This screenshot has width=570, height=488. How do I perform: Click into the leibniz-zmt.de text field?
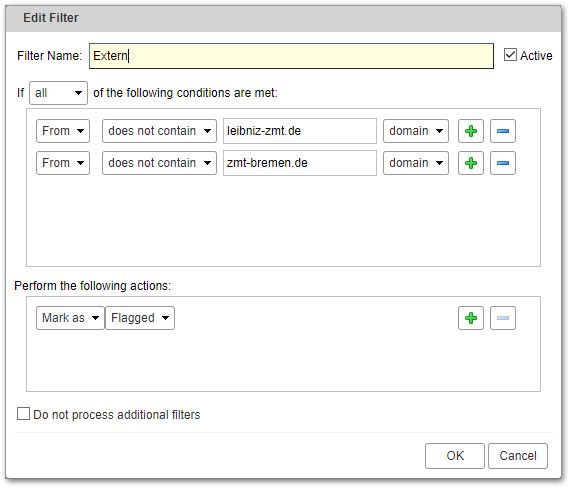tap(300, 131)
